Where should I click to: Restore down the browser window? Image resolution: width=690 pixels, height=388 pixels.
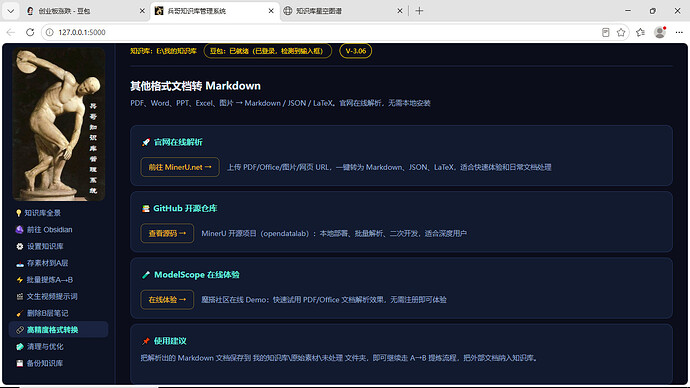point(653,11)
